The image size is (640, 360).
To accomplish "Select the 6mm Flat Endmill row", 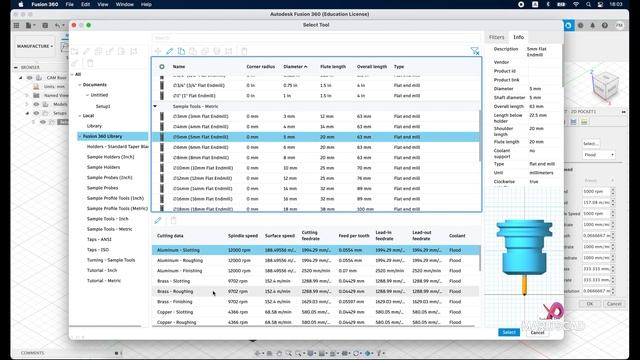I will (x=316, y=147).
